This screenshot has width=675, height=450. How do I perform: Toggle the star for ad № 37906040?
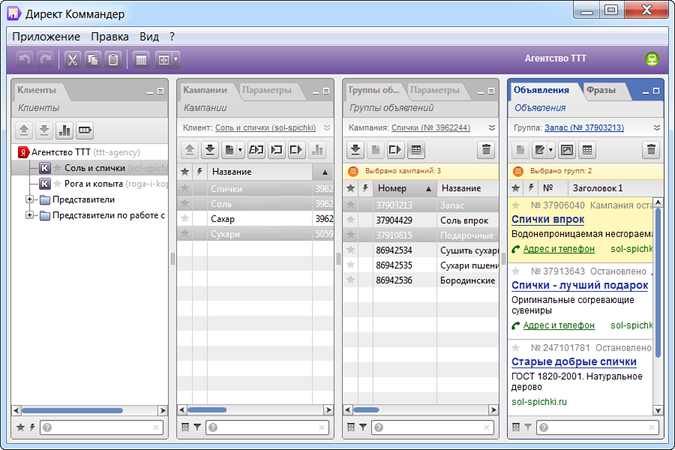coord(516,205)
